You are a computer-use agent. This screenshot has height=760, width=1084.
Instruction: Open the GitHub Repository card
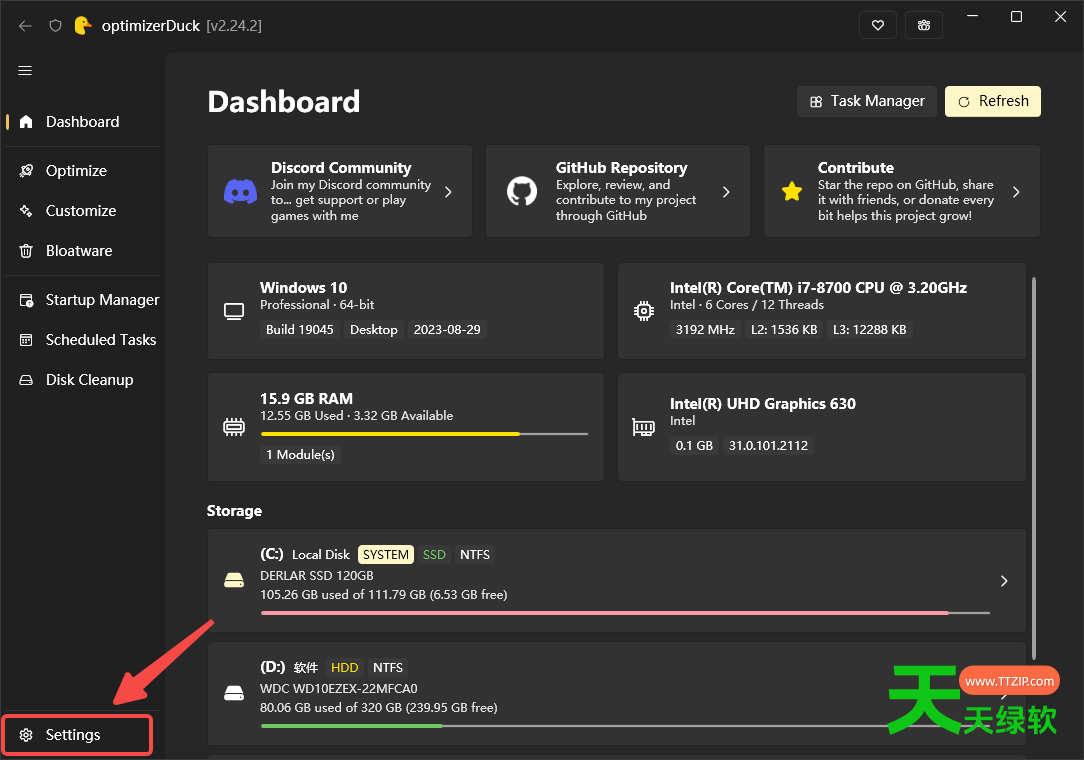pos(618,191)
